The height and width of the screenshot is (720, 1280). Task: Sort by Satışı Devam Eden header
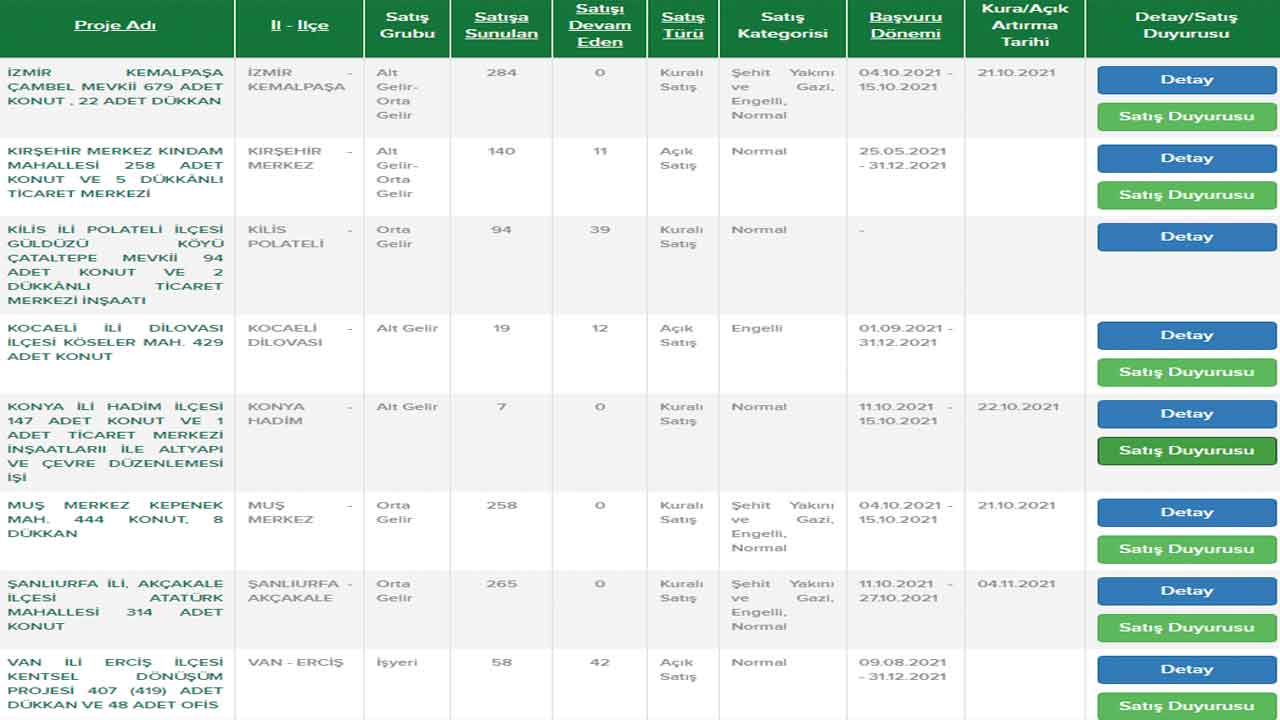point(599,25)
